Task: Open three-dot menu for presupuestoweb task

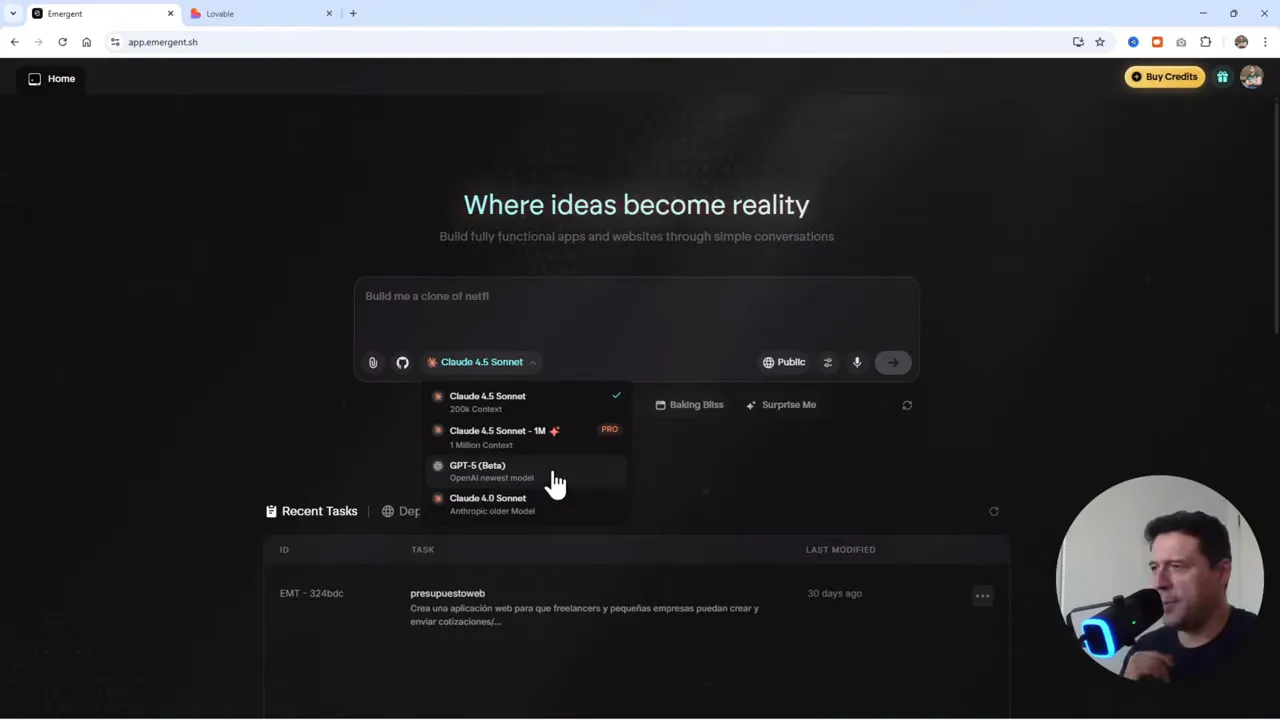Action: tap(982, 596)
